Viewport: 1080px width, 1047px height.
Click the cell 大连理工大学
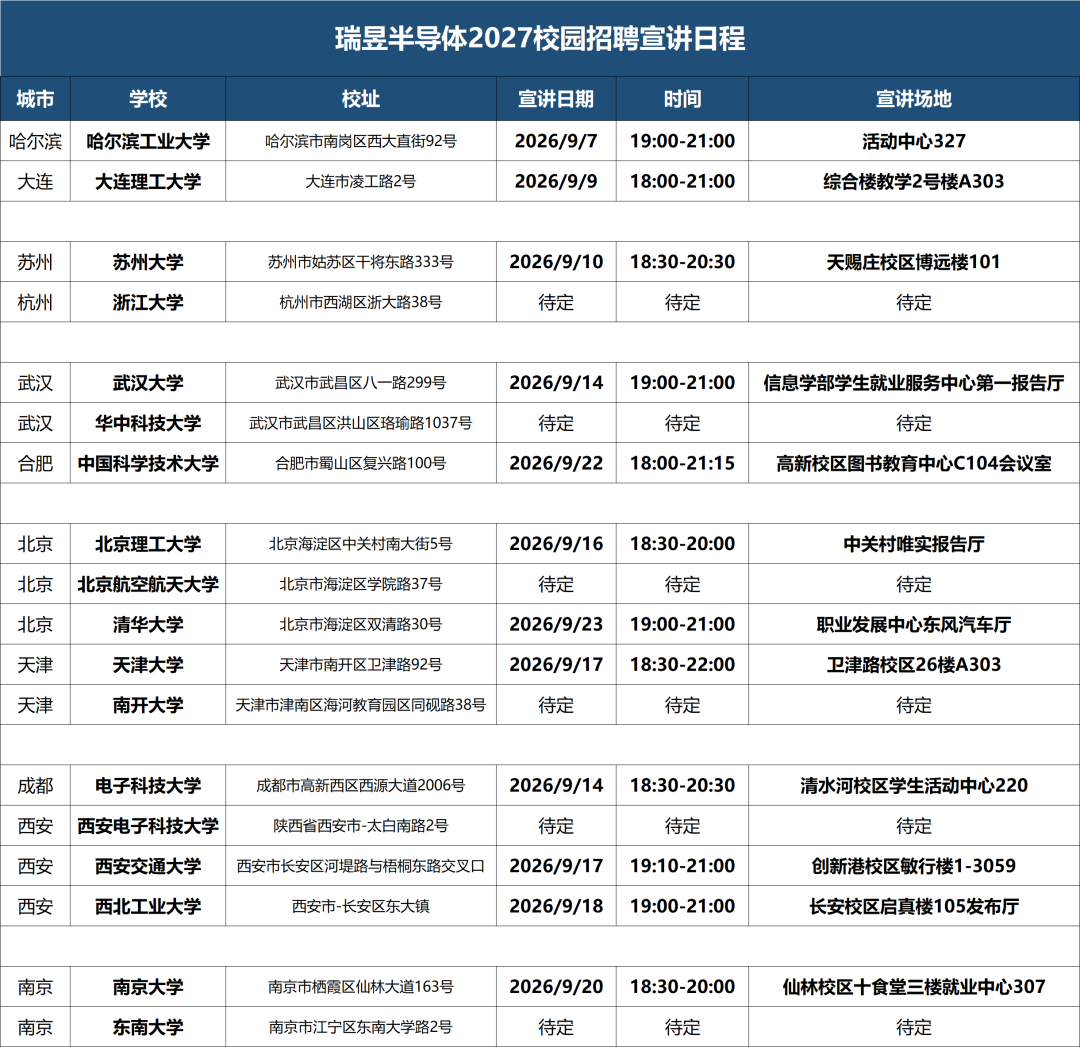pyautogui.click(x=148, y=182)
